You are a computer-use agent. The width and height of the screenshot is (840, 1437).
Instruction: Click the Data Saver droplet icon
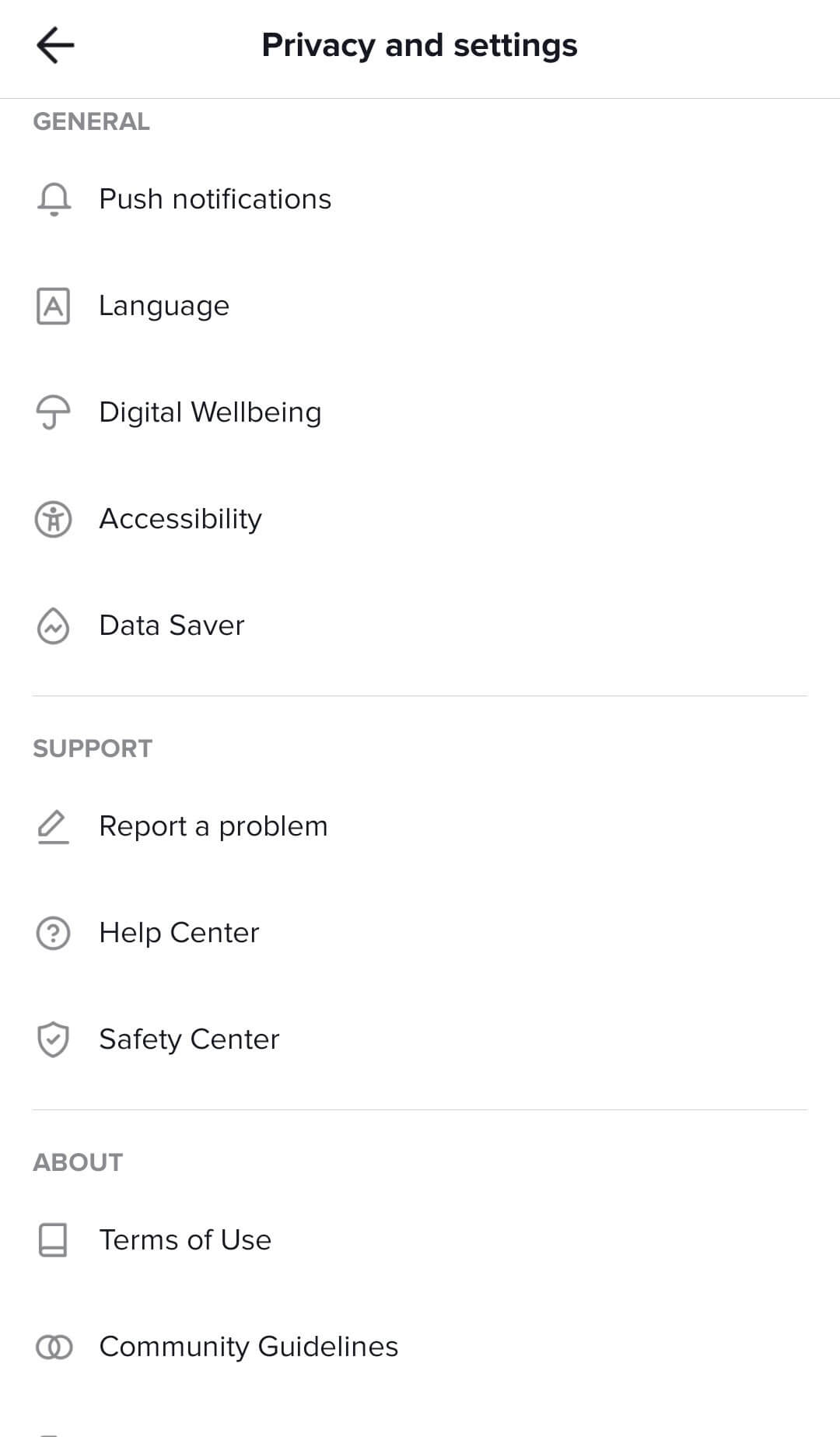(x=53, y=626)
